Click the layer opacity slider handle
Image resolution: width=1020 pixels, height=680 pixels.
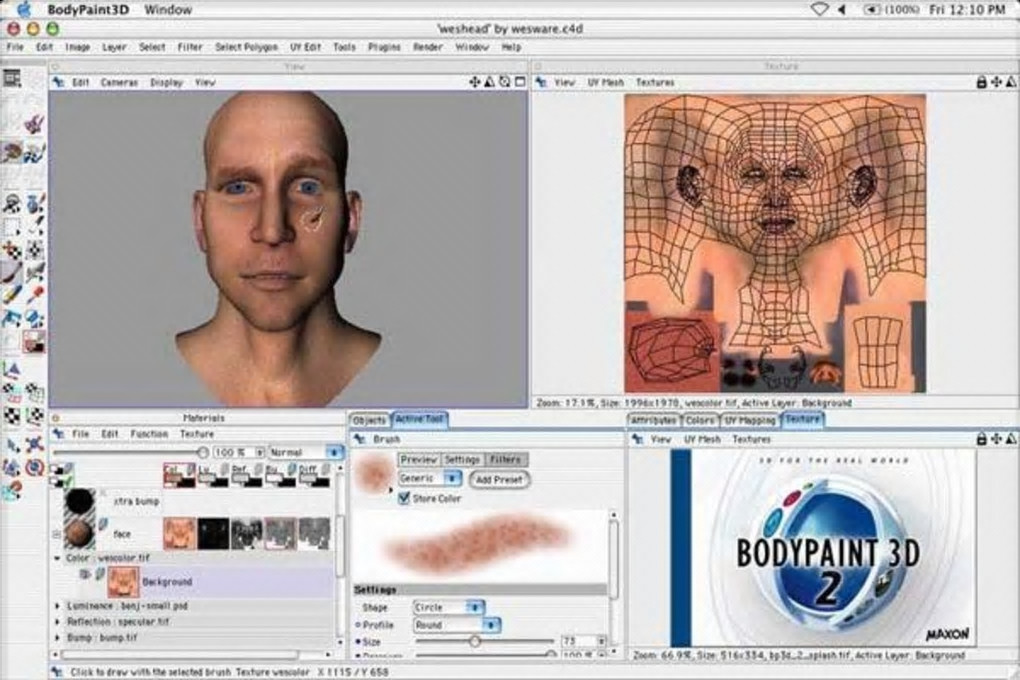tap(202, 452)
